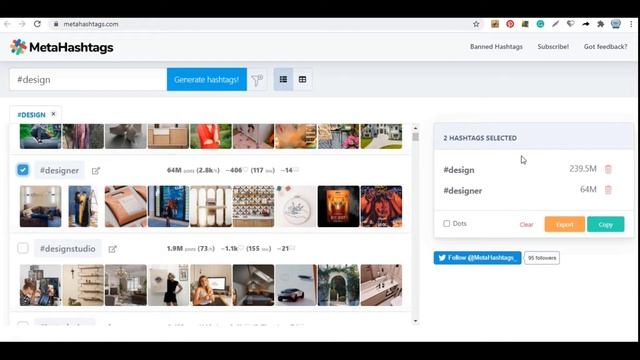Select the #DESIGN results tab
640x360 pixels.
pyautogui.click(x=31, y=115)
